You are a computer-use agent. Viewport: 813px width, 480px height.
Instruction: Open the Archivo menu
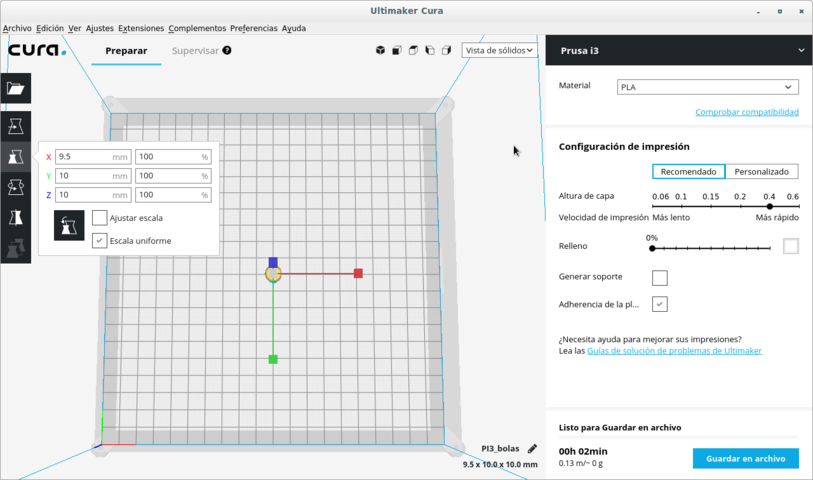pyautogui.click(x=17, y=28)
